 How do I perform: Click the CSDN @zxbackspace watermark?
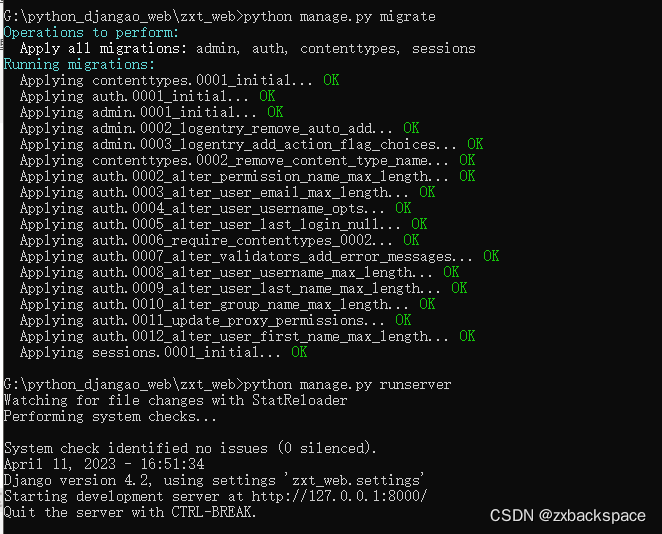pyautogui.click(x=567, y=515)
